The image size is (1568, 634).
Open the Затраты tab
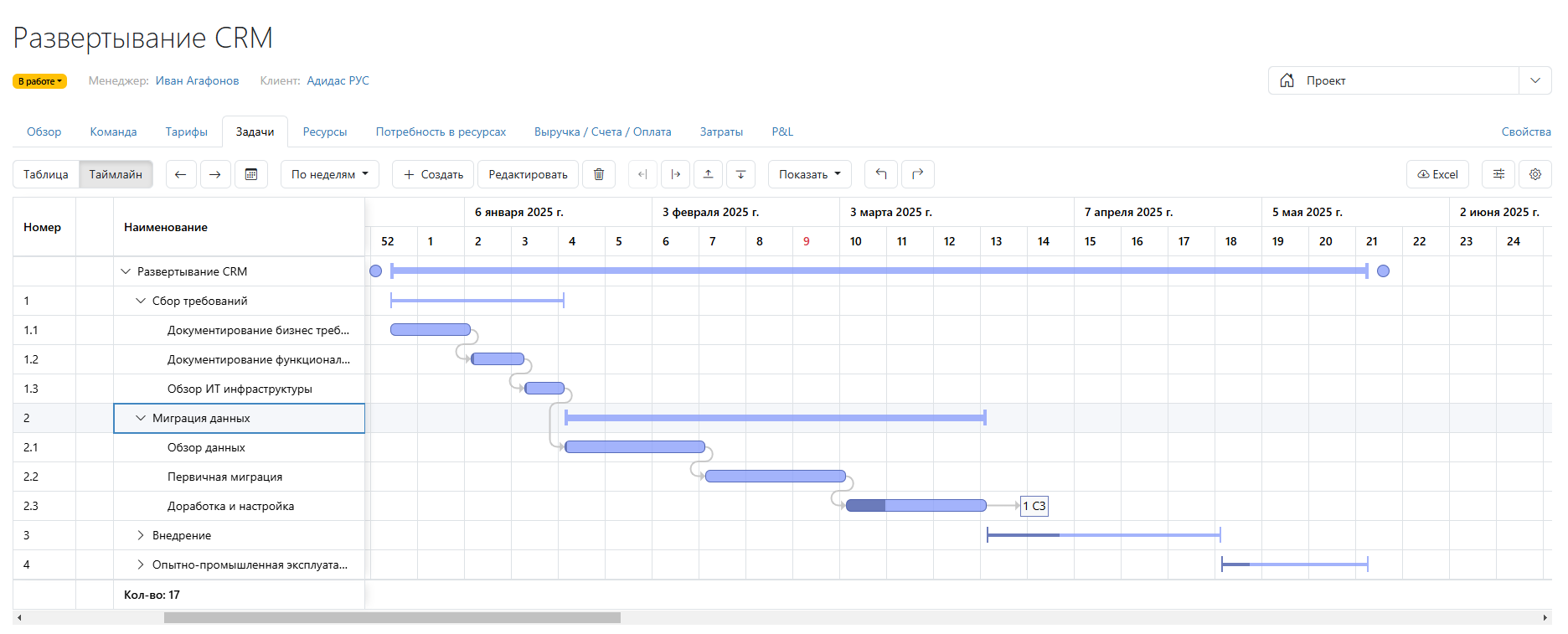(721, 131)
